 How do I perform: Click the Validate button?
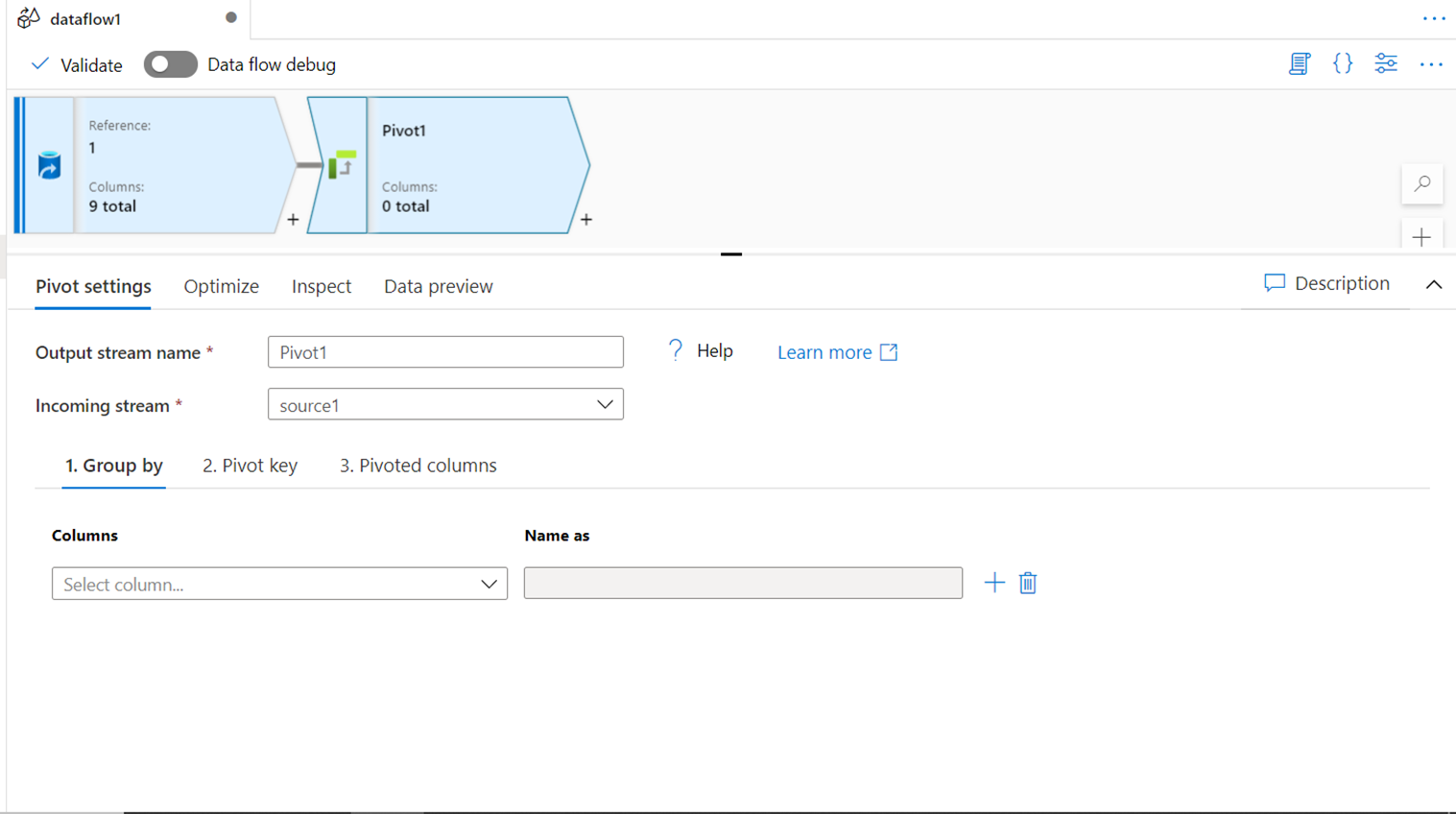(x=78, y=65)
